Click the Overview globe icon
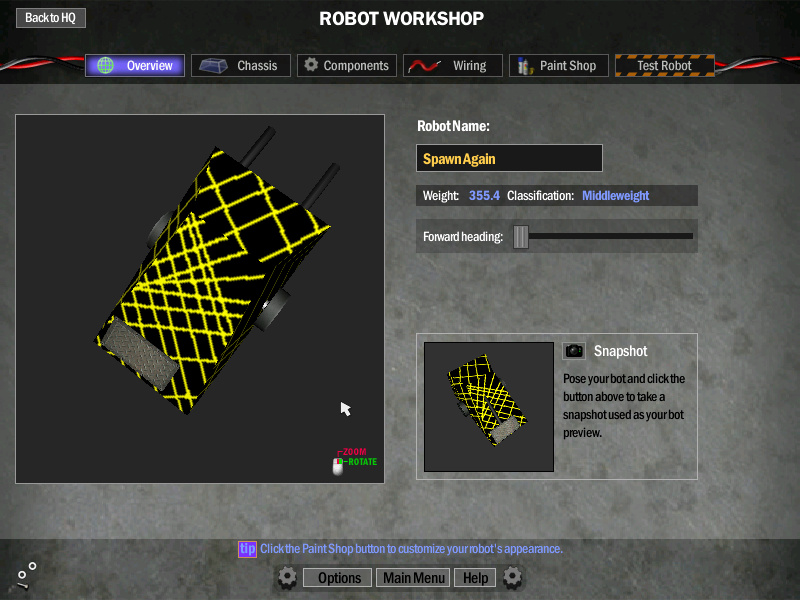Screen dimensions: 800x600 click(x=106, y=65)
